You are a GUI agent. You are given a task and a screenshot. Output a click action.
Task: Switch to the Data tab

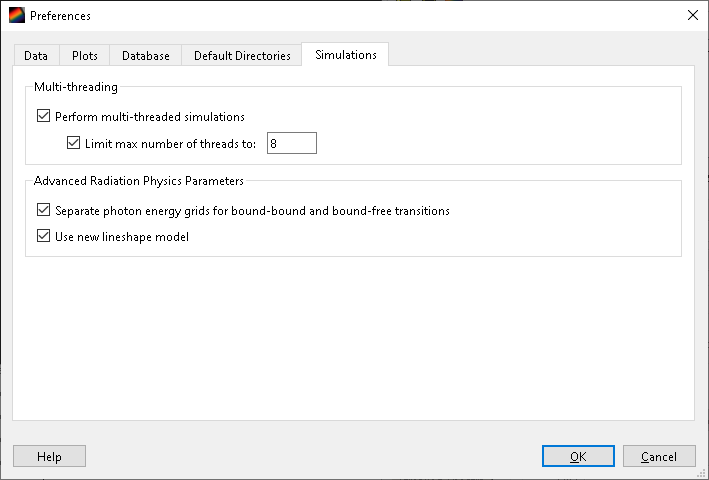point(36,56)
